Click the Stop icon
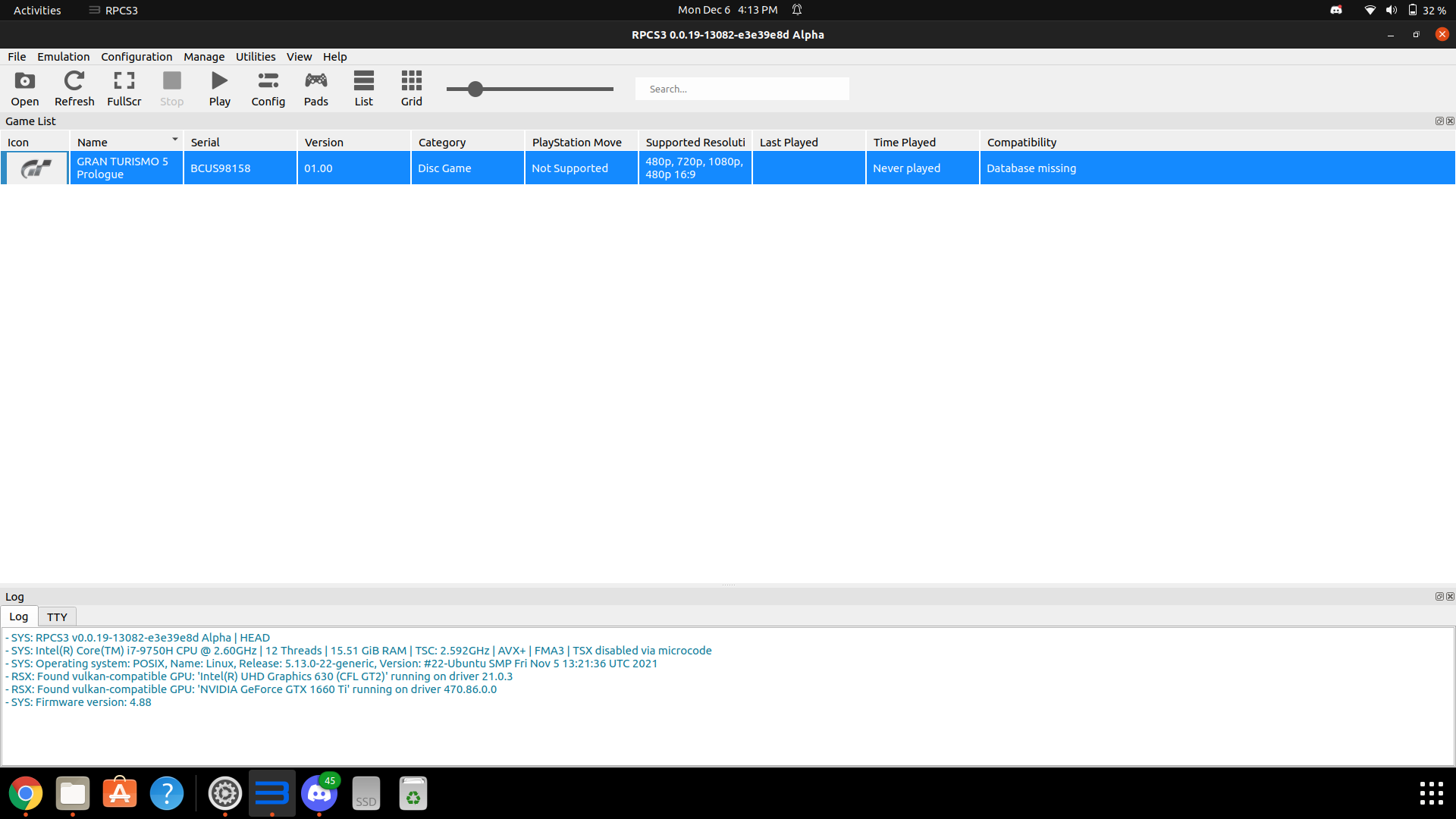Image resolution: width=1456 pixels, height=819 pixels. [x=171, y=87]
